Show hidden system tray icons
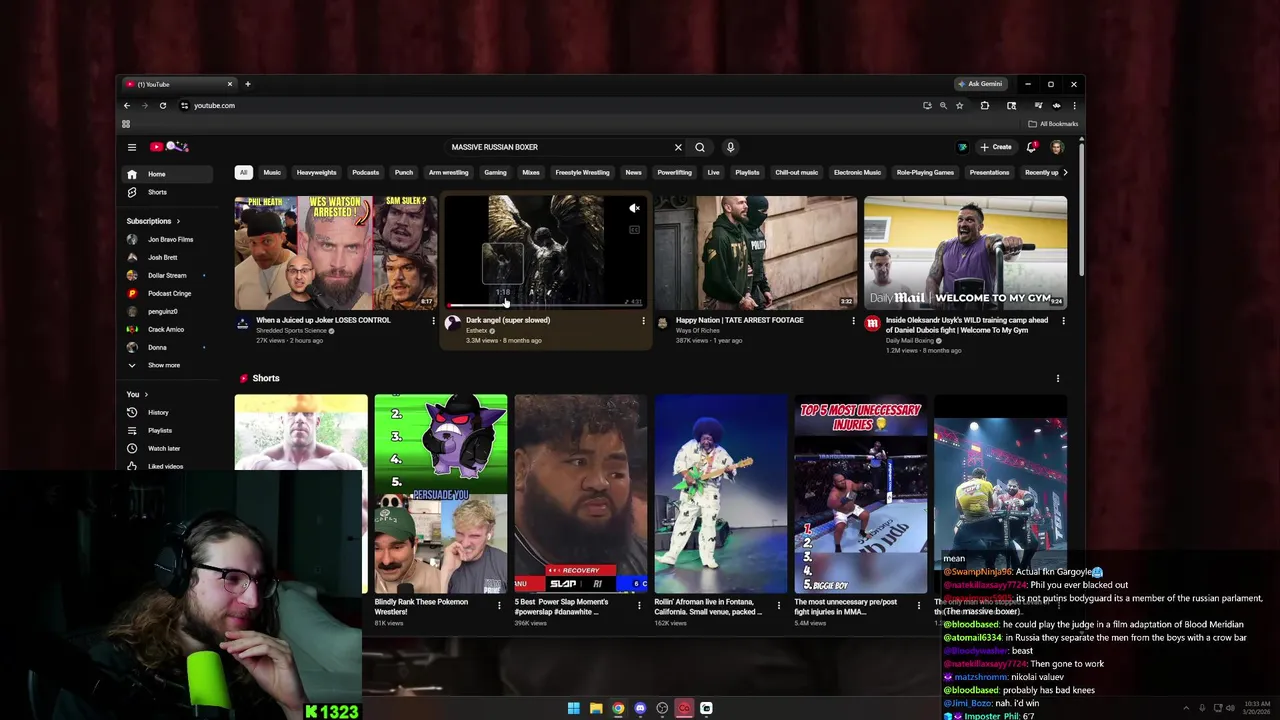Viewport: 1280px width, 720px height. pyautogui.click(x=1186, y=709)
